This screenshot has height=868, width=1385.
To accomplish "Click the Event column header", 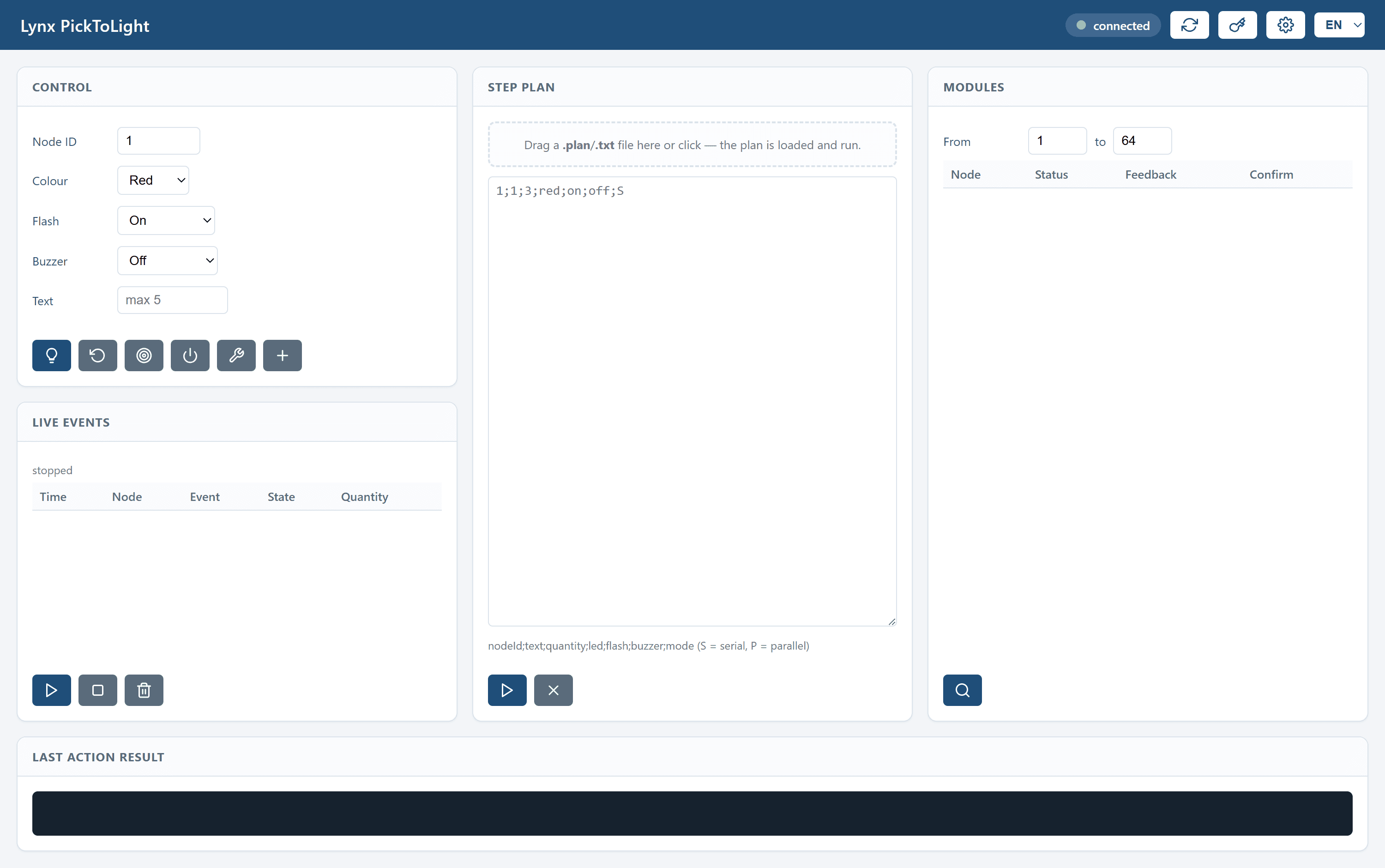I will [205, 497].
